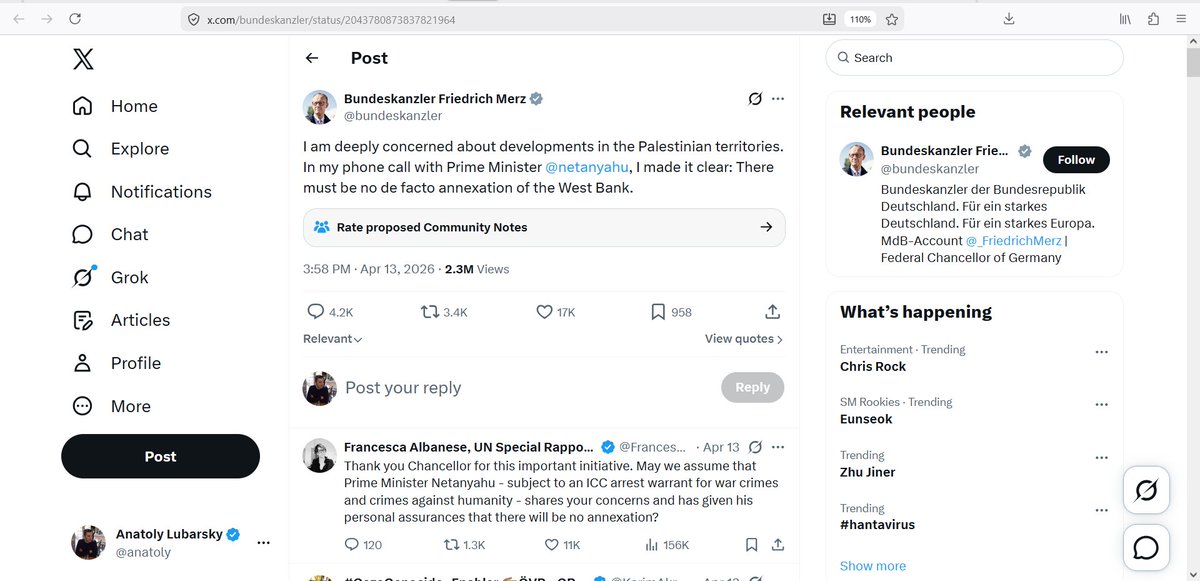Click the share icon on Merz's post
1200x581 pixels.
point(772,312)
